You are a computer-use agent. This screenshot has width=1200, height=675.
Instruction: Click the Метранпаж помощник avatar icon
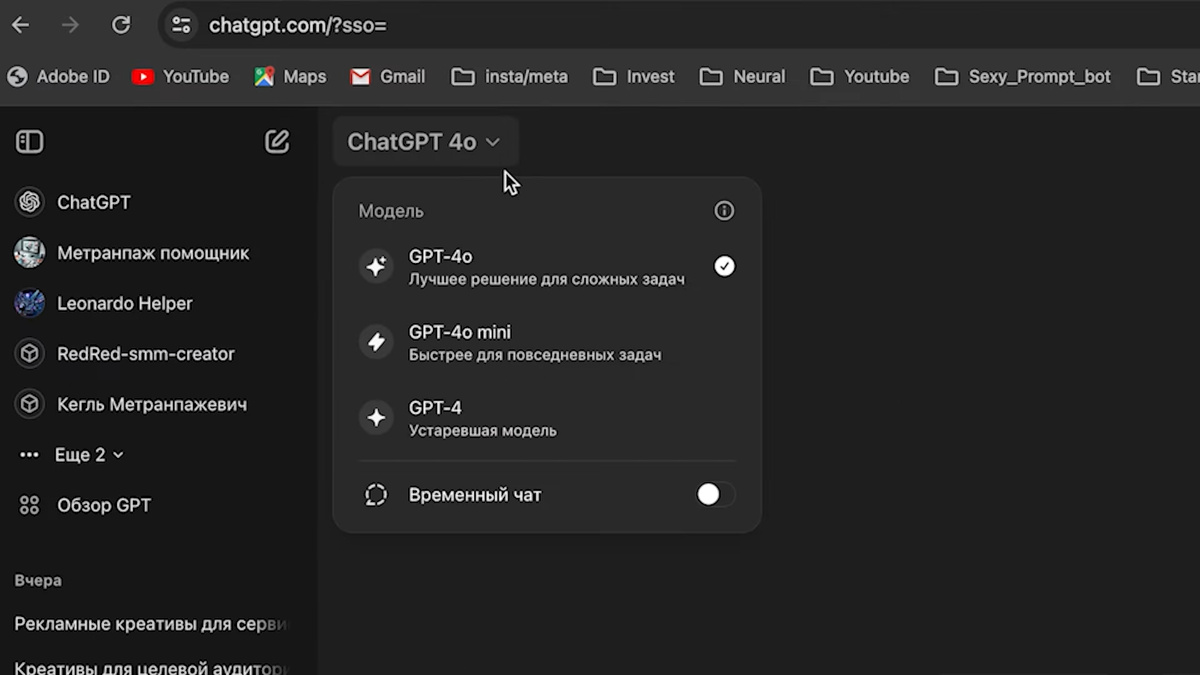[x=30, y=253]
